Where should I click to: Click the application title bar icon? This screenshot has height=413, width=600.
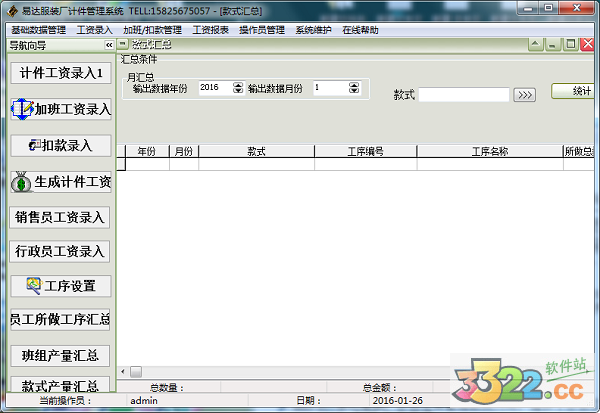coord(13,11)
